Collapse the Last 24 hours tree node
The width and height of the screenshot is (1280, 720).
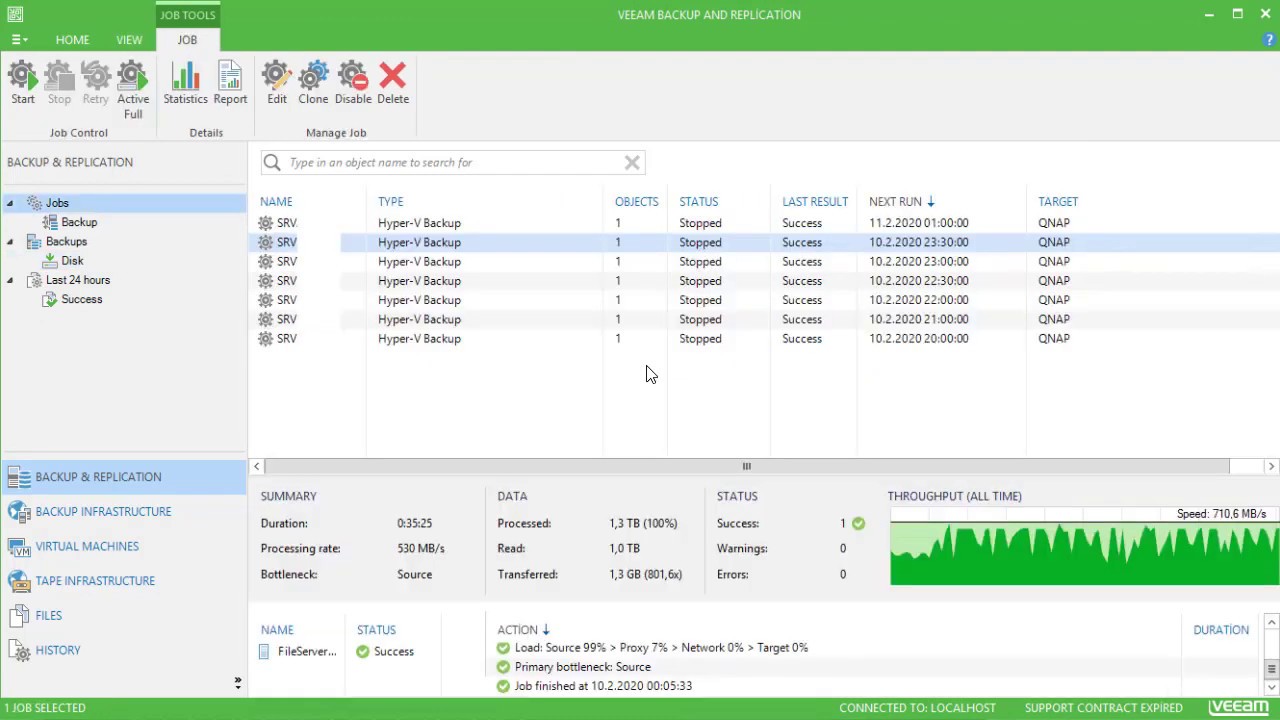coord(10,280)
